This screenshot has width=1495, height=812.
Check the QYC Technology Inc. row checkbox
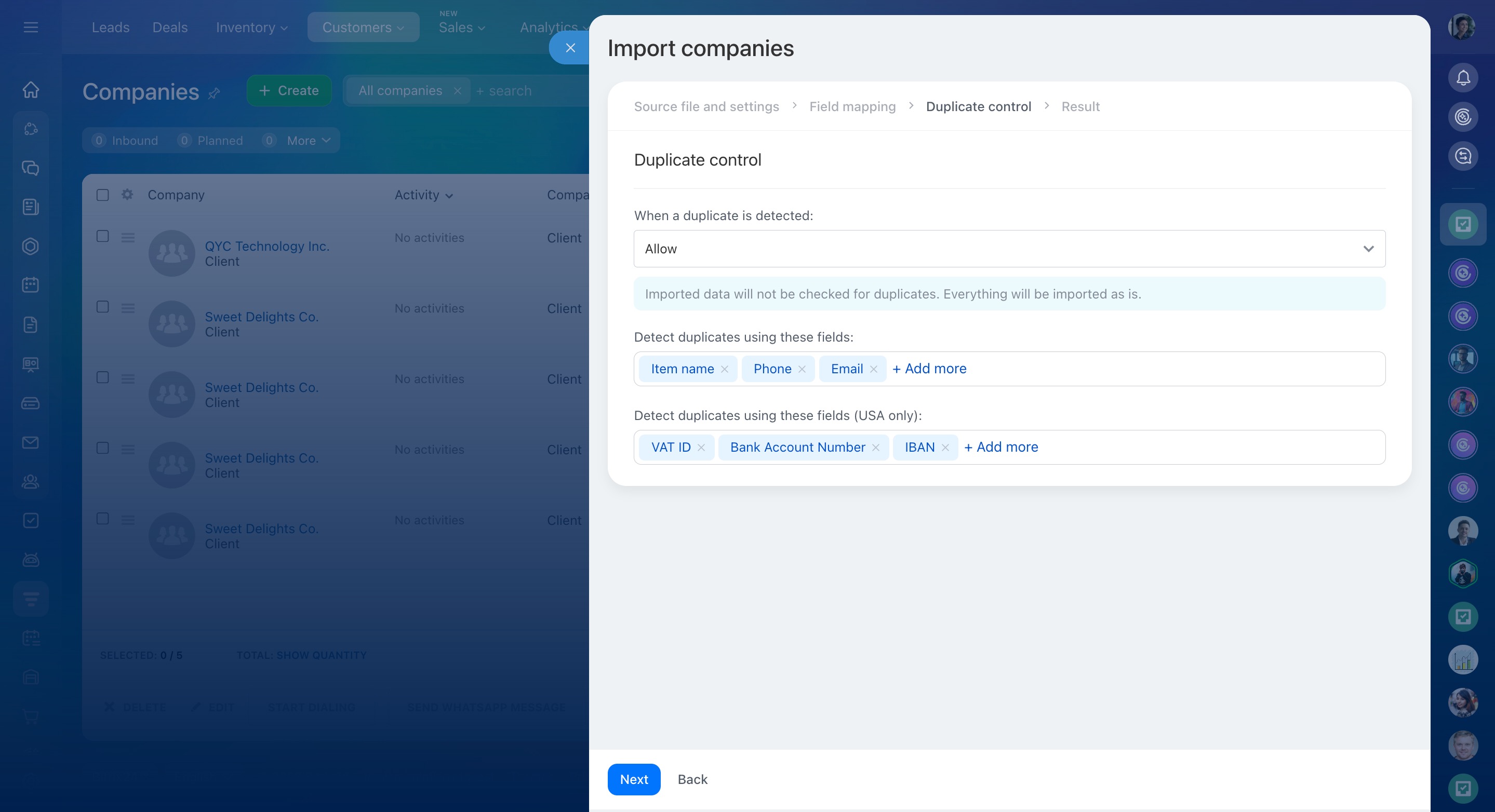103,236
